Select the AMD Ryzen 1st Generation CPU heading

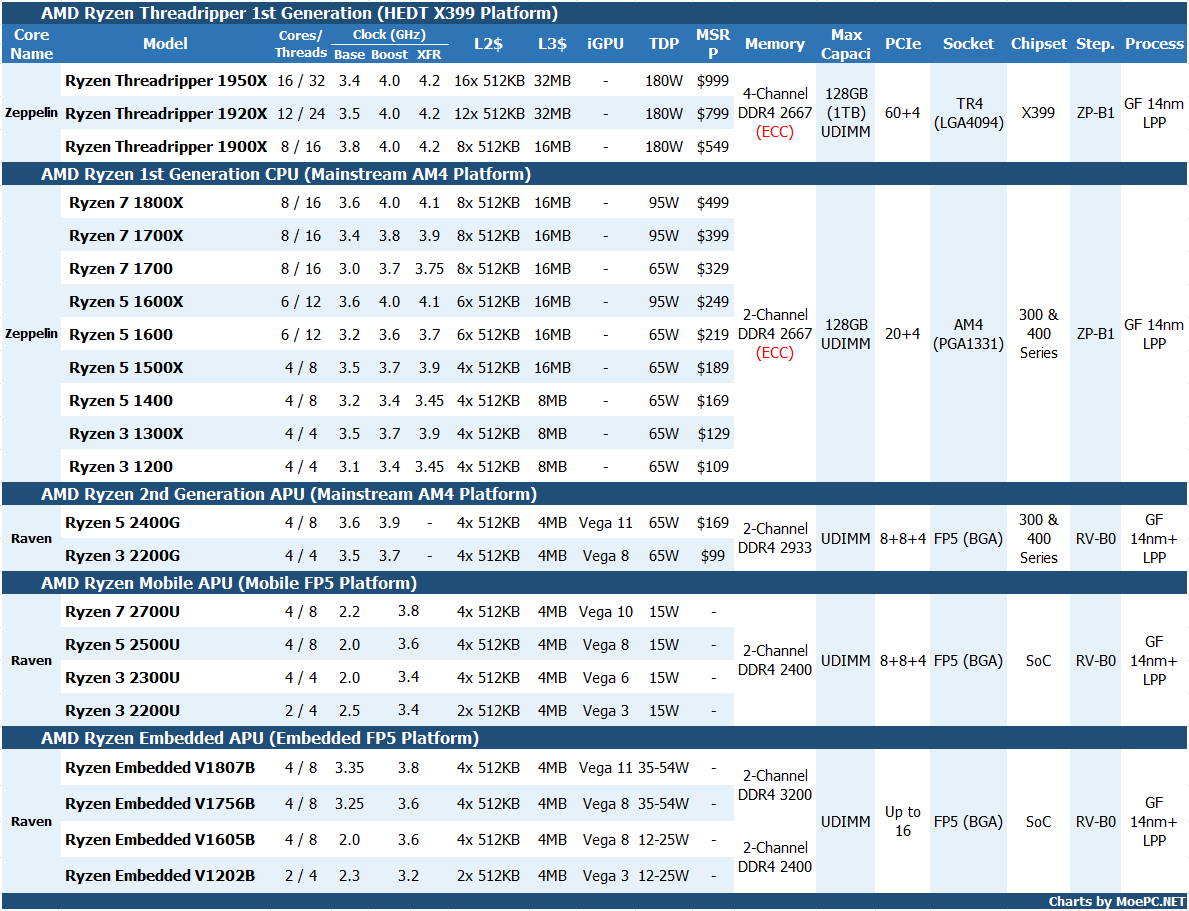click(x=286, y=174)
